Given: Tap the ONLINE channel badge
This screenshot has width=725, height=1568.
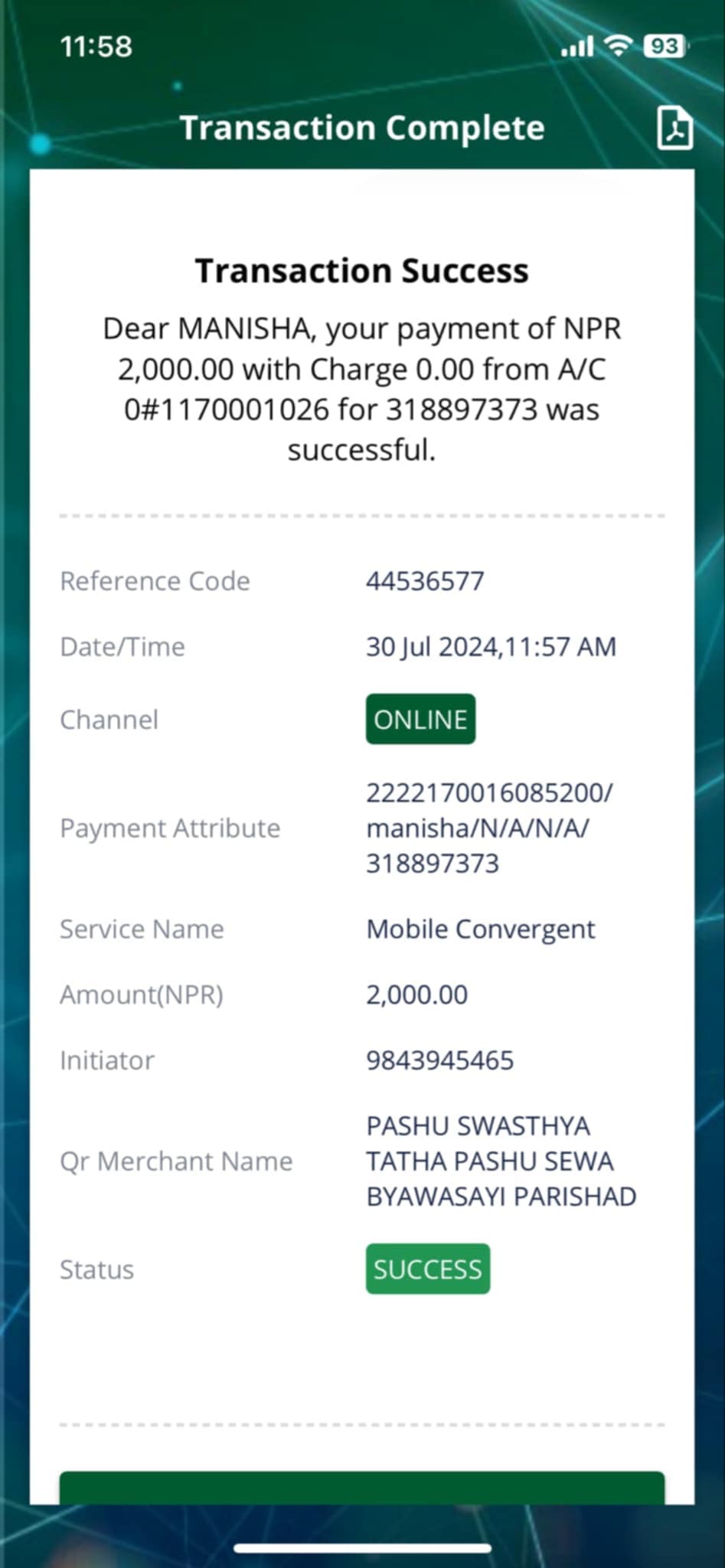Looking at the screenshot, I should pos(420,719).
